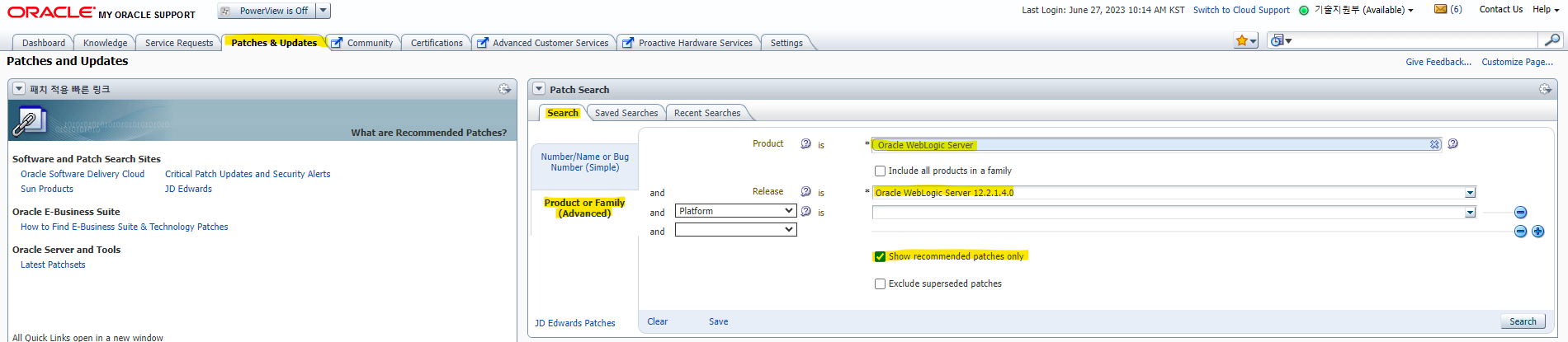
Task: Open How to Find E-Business Suite Patches
Action: 125,227
